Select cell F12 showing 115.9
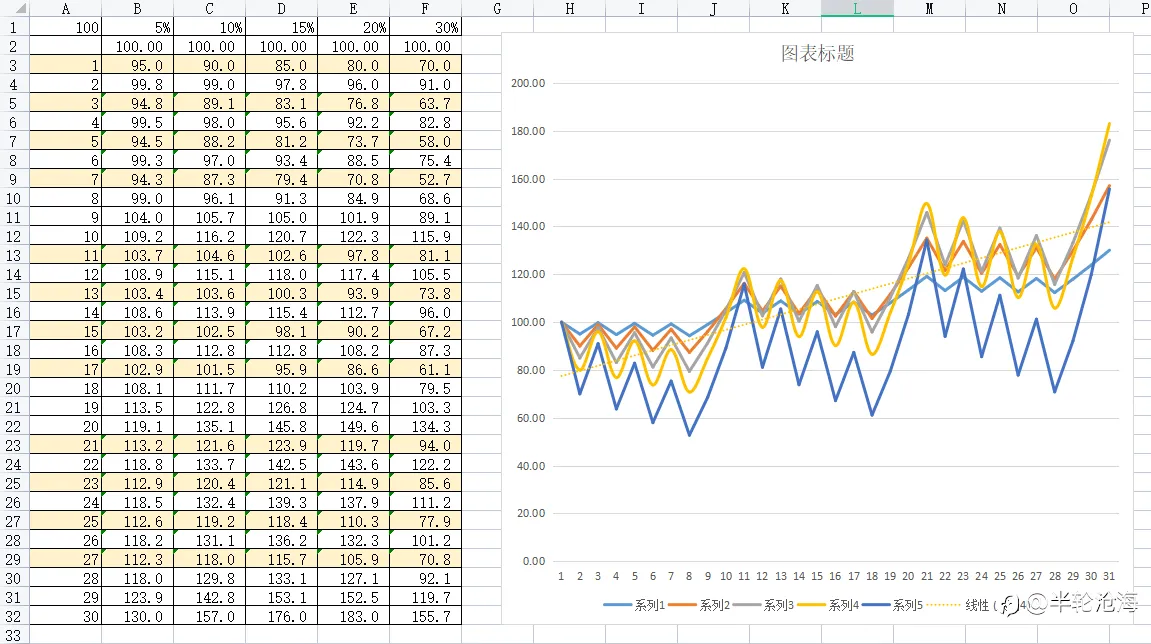This screenshot has height=644, width=1151. tap(426, 236)
